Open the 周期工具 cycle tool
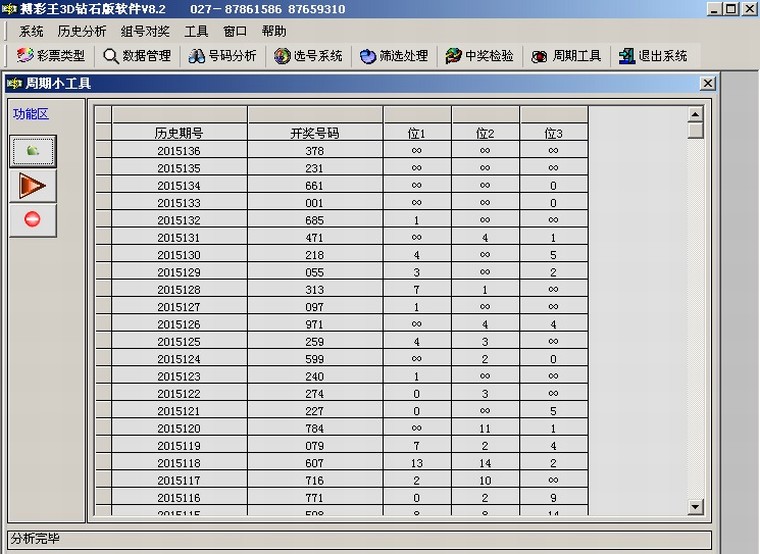 click(x=567, y=56)
